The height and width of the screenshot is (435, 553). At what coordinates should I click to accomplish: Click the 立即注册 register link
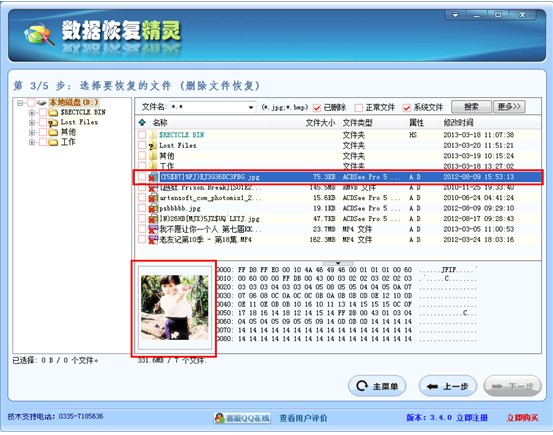[472, 418]
